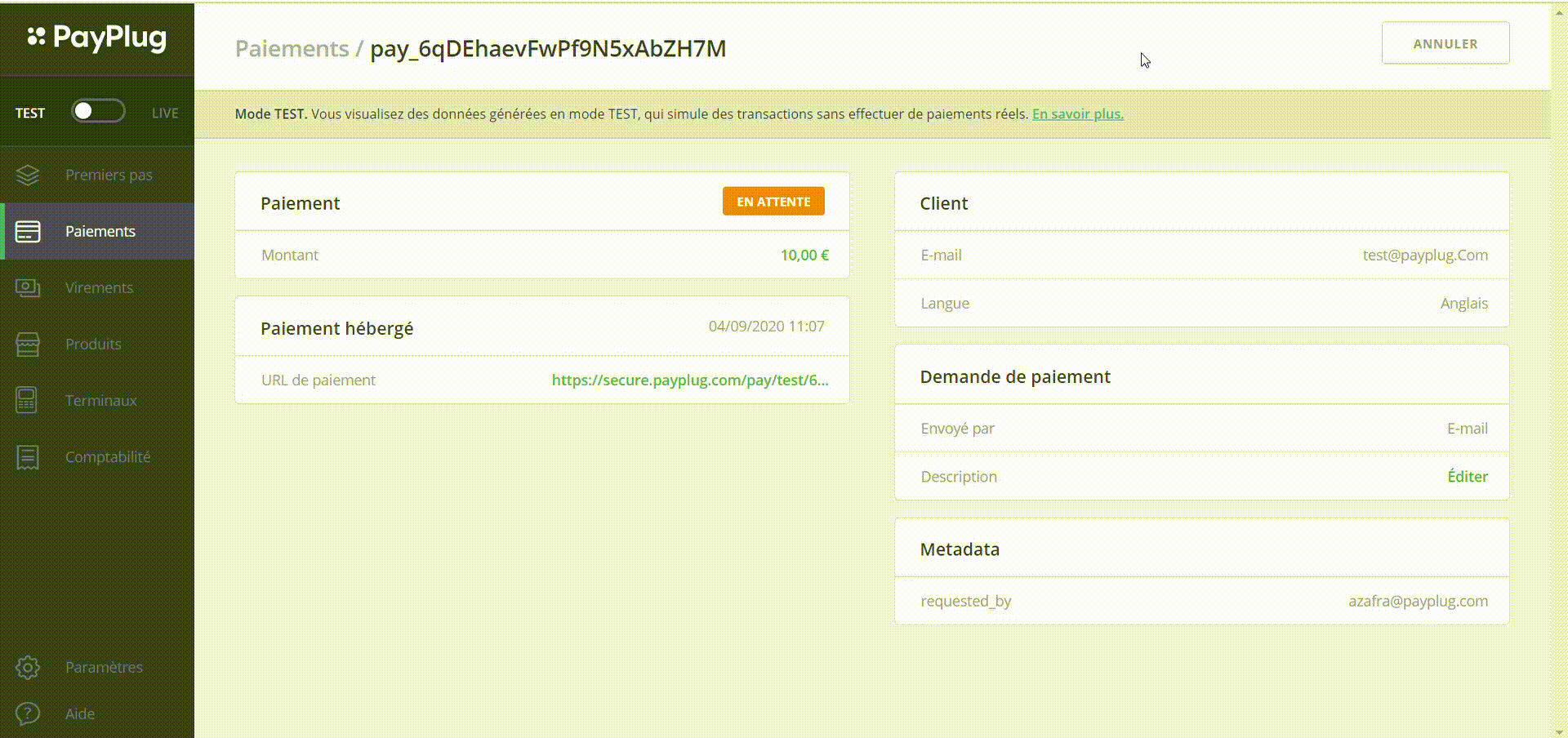Image resolution: width=1568 pixels, height=738 pixels.
Task: Click the Montant label
Action: click(290, 255)
